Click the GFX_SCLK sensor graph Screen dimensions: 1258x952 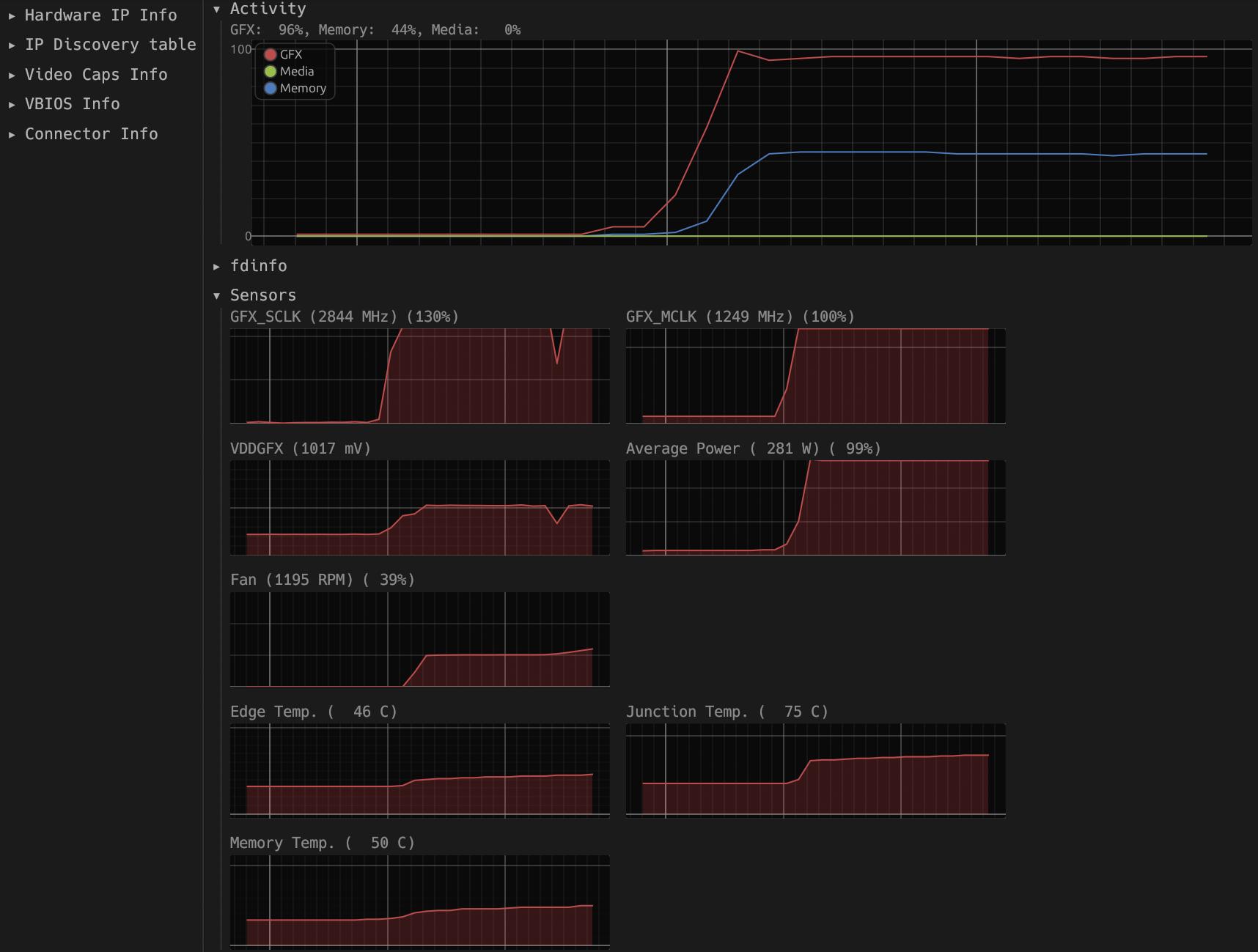point(419,376)
